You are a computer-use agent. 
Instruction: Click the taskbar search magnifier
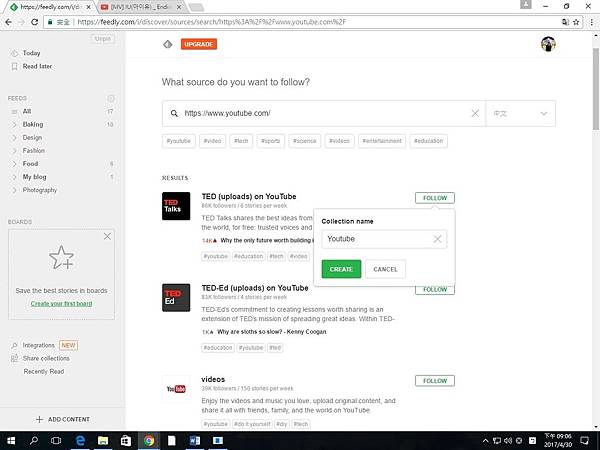point(34,441)
